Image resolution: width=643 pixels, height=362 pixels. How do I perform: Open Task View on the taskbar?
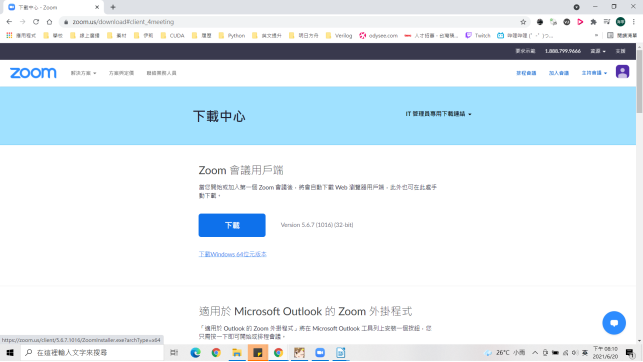(174, 353)
